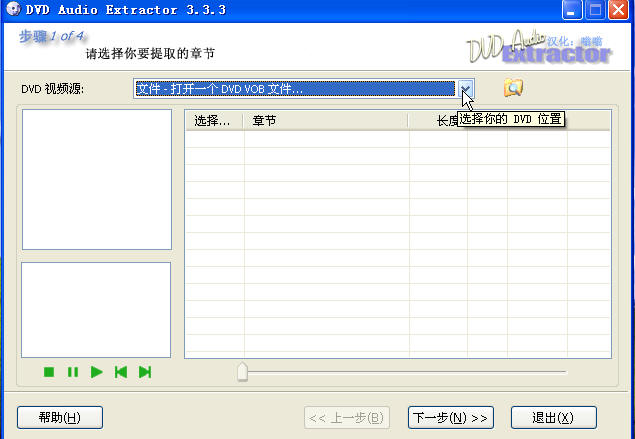Click the 帮助(H) button
635x439 pixels.
pyautogui.click(x=60, y=417)
